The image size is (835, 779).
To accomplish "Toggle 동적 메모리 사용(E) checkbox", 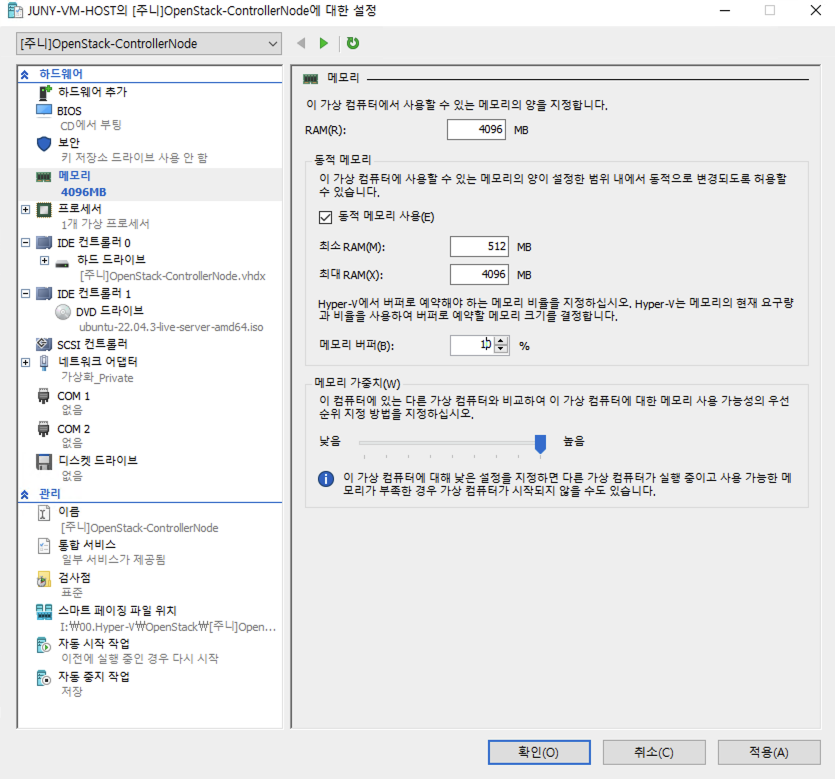I will click(x=325, y=217).
